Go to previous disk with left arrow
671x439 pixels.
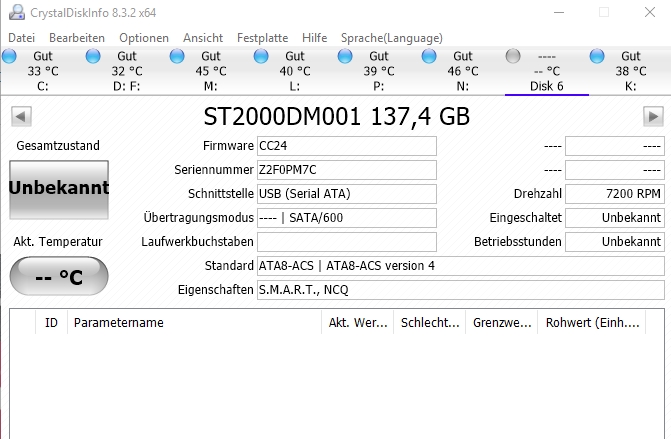coord(21,116)
